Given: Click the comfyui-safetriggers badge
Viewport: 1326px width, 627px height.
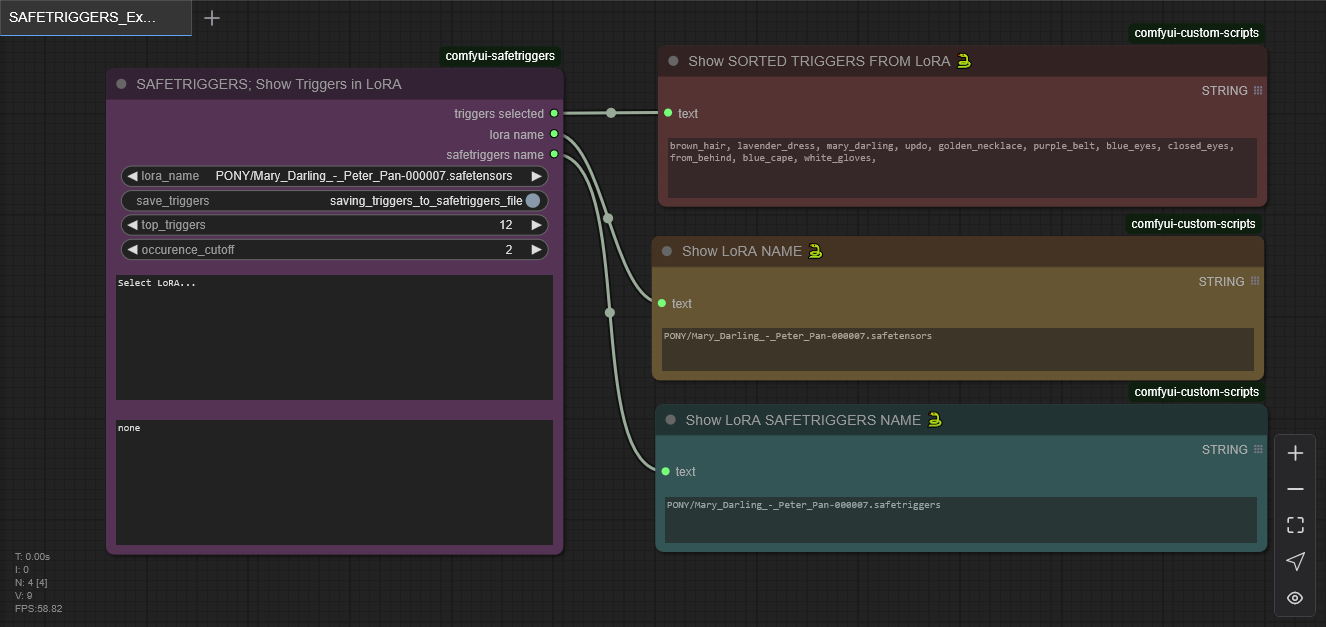Looking at the screenshot, I should click(500, 56).
